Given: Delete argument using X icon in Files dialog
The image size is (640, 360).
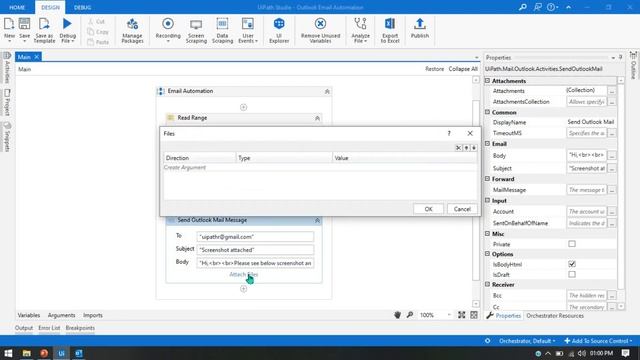Looking at the screenshot, I should [458, 148].
